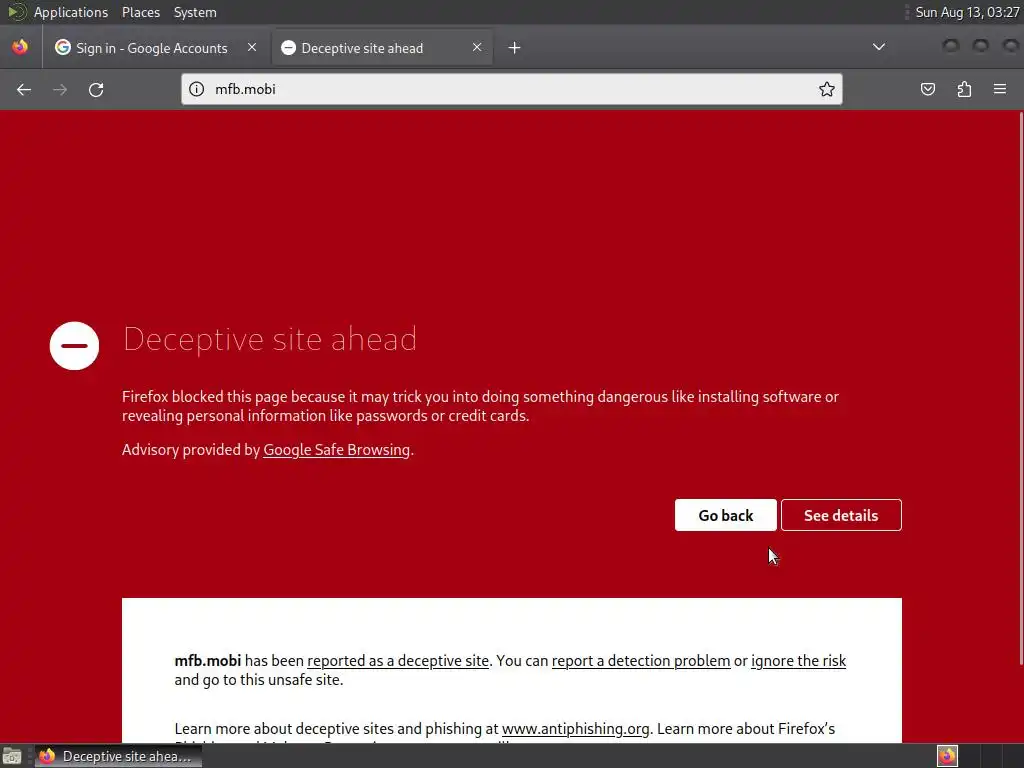Click the reload page icon
The height and width of the screenshot is (768, 1024).
coord(96,89)
